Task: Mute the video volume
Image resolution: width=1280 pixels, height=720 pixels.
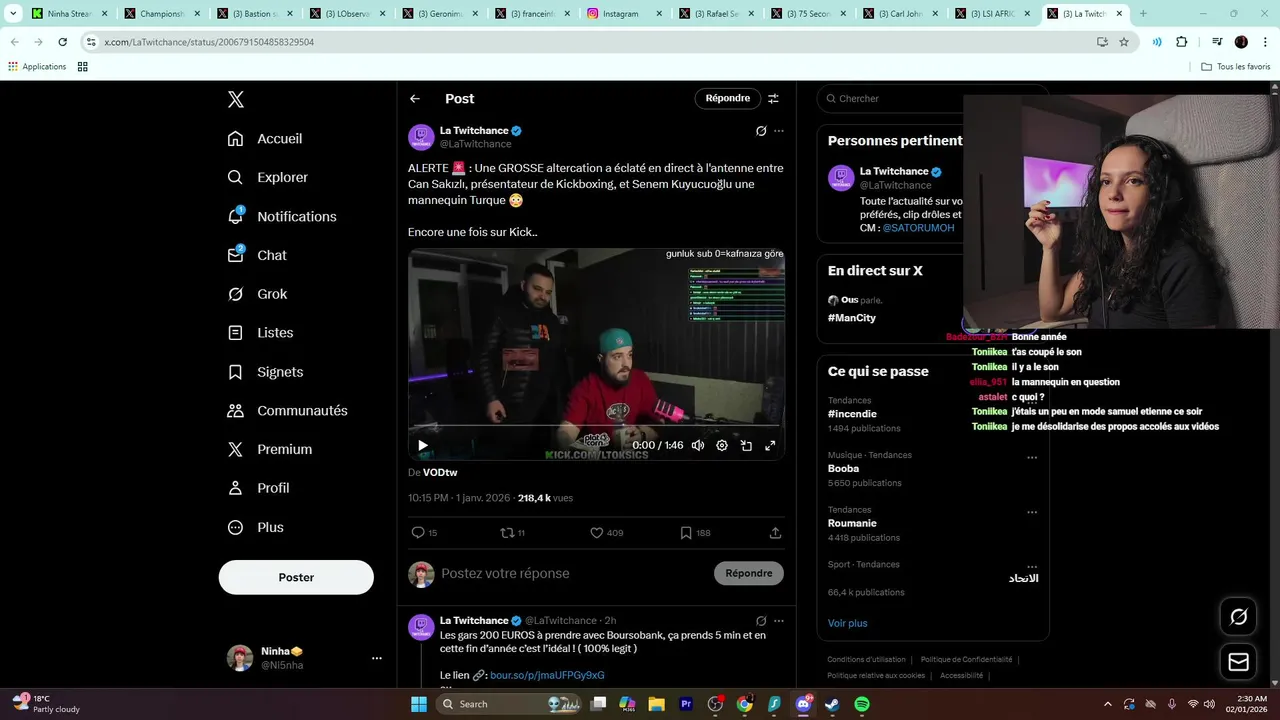Action: pyautogui.click(x=698, y=446)
